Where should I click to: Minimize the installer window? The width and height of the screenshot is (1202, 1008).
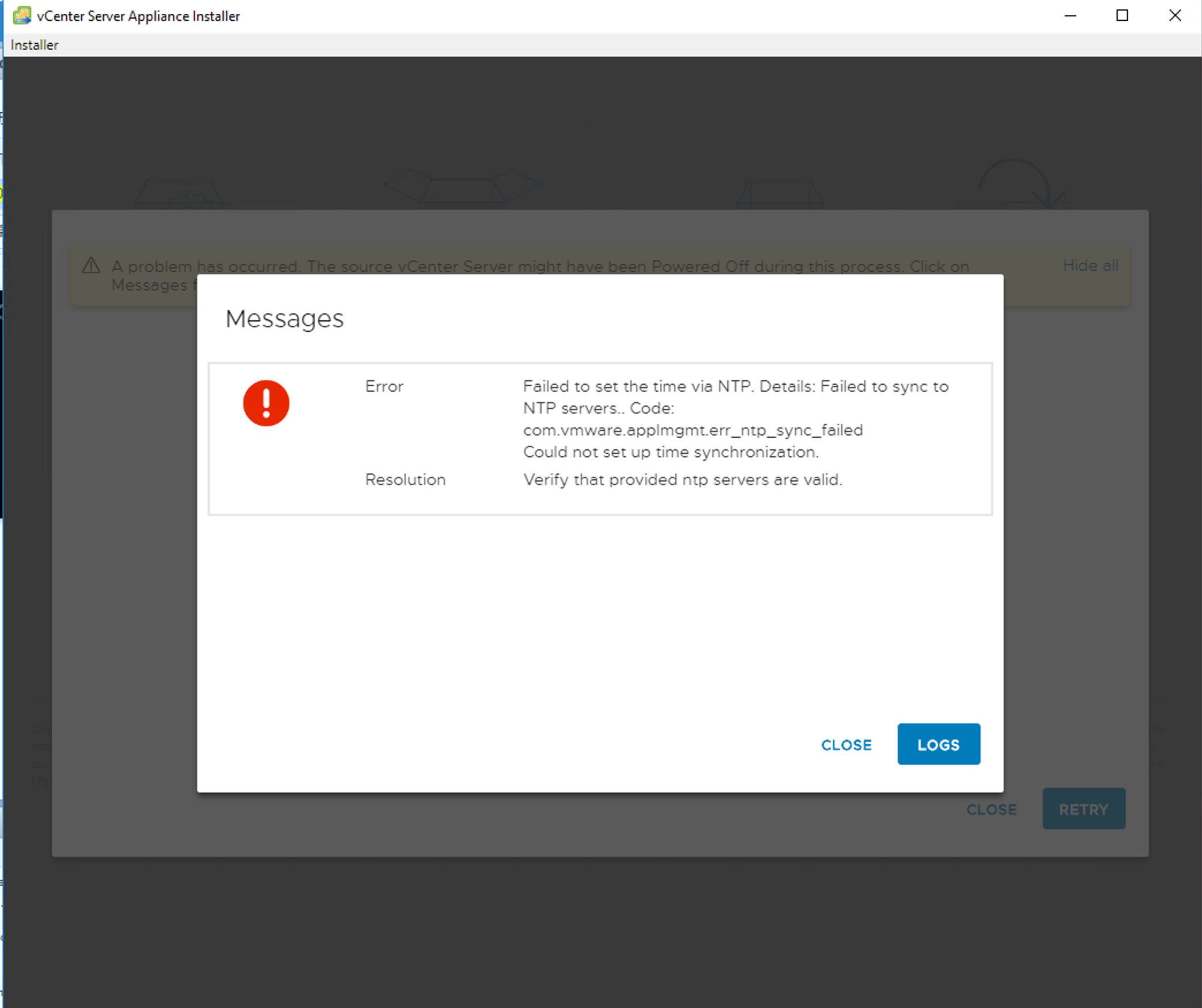[x=1070, y=16]
